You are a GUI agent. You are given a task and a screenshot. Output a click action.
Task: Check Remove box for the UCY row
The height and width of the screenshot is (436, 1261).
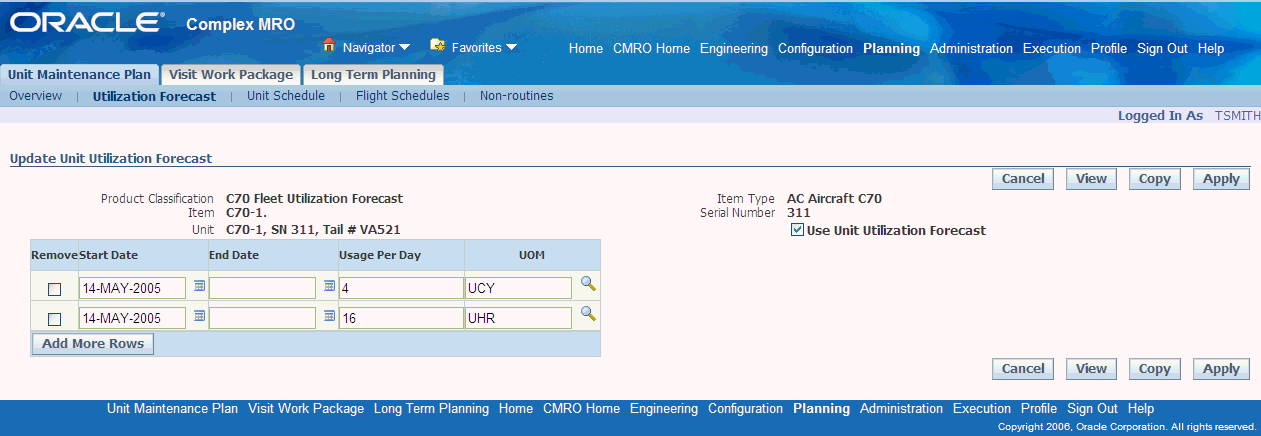point(55,289)
